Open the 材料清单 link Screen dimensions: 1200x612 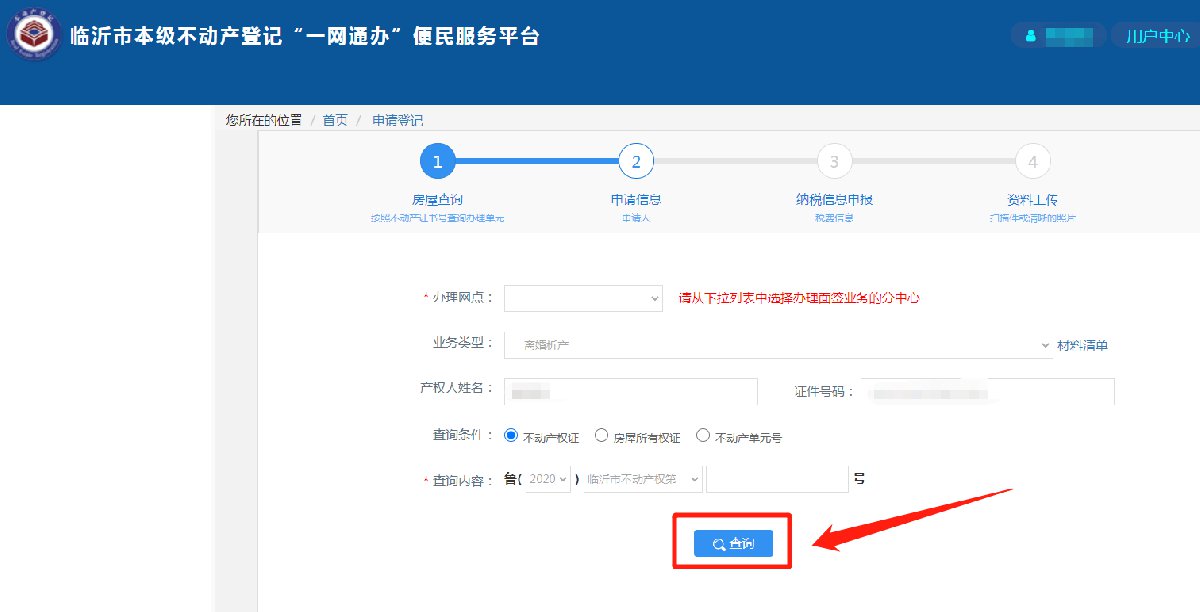click(1083, 345)
